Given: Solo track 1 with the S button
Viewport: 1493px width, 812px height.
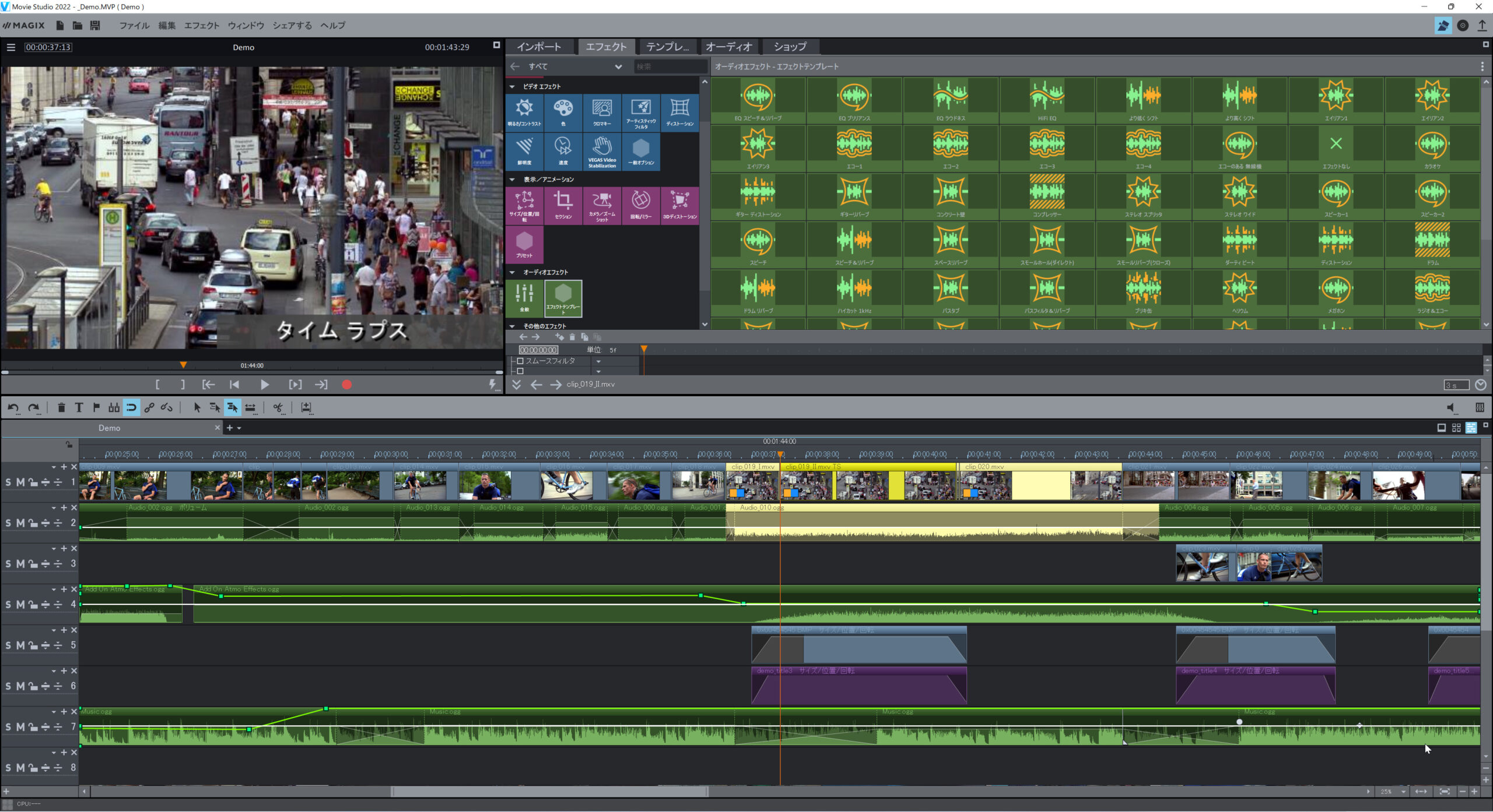Looking at the screenshot, I should [8, 482].
